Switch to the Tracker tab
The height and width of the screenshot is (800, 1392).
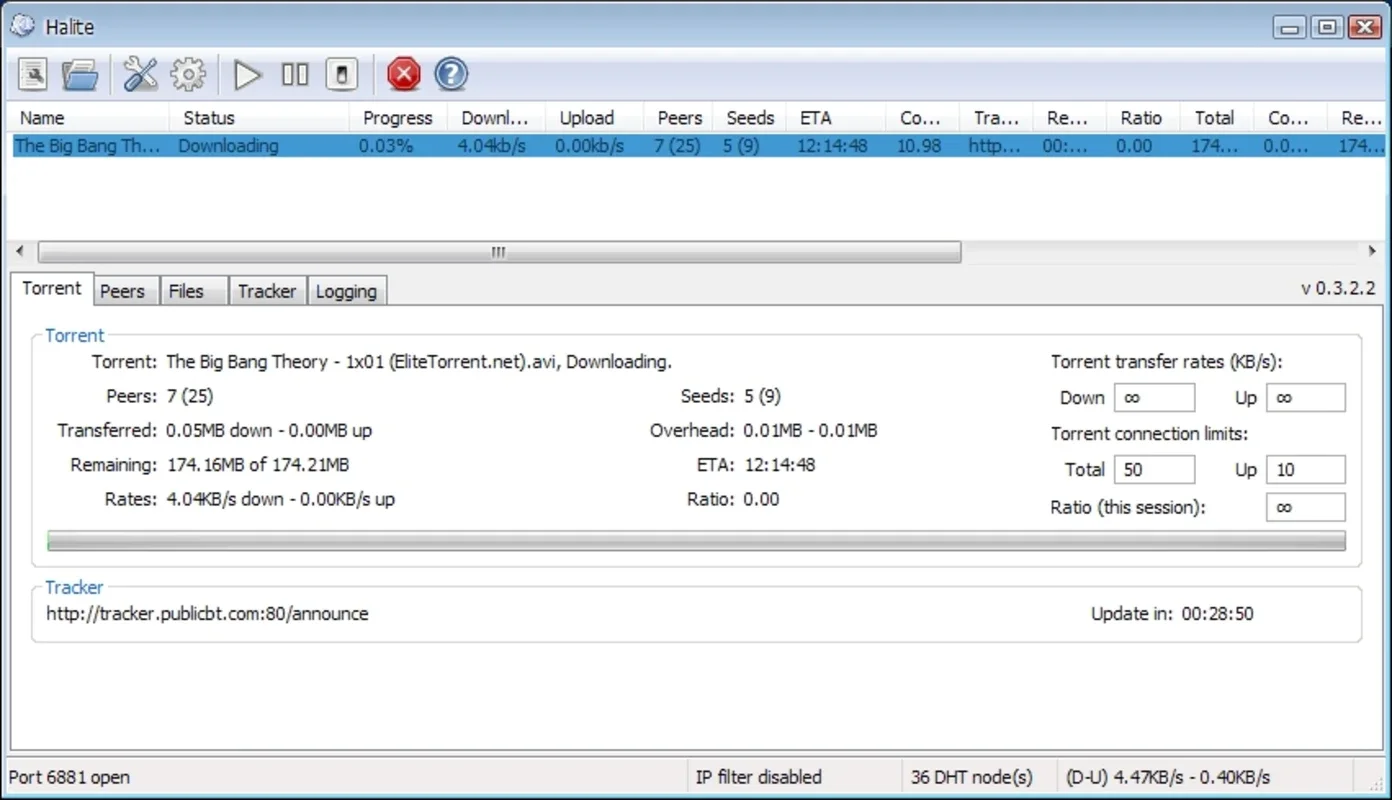267,291
